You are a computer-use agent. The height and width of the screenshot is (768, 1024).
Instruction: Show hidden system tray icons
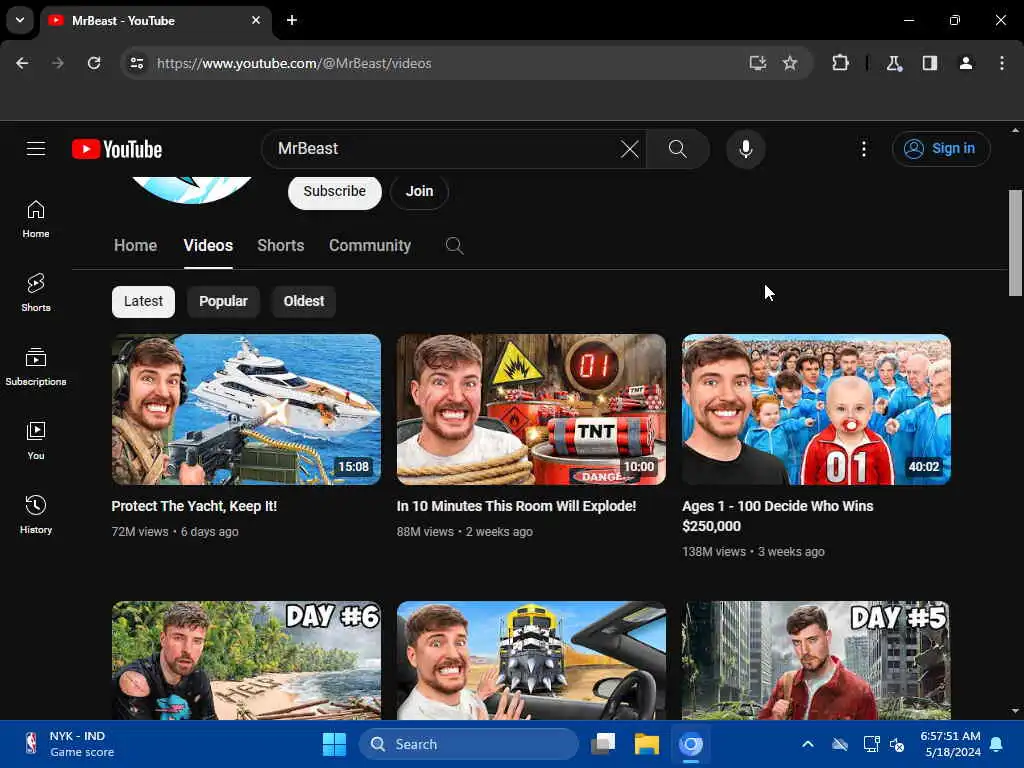(808, 744)
